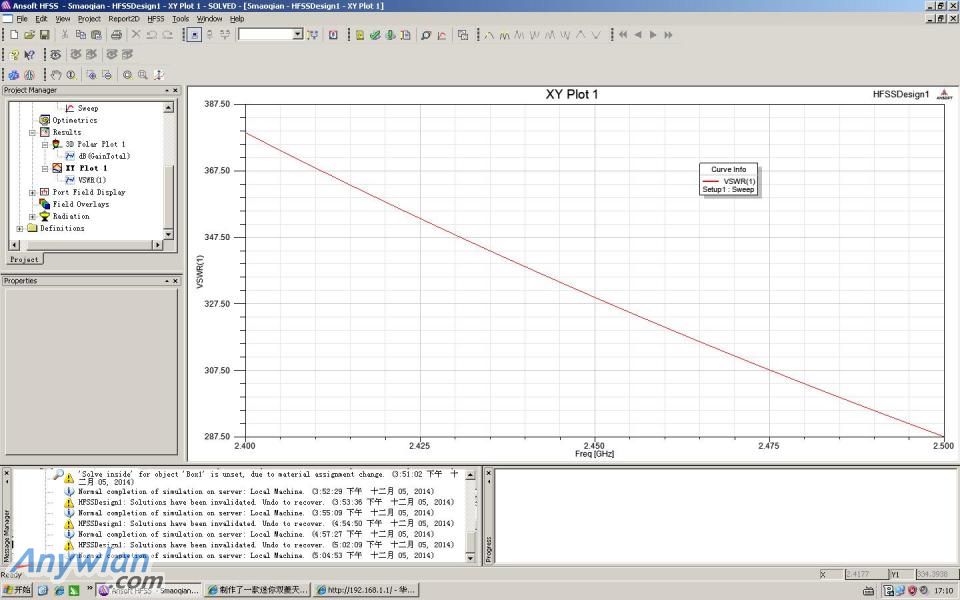The width and height of the screenshot is (960, 600).
Task: Click the message list scroll up arrow
Action: [470, 475]
